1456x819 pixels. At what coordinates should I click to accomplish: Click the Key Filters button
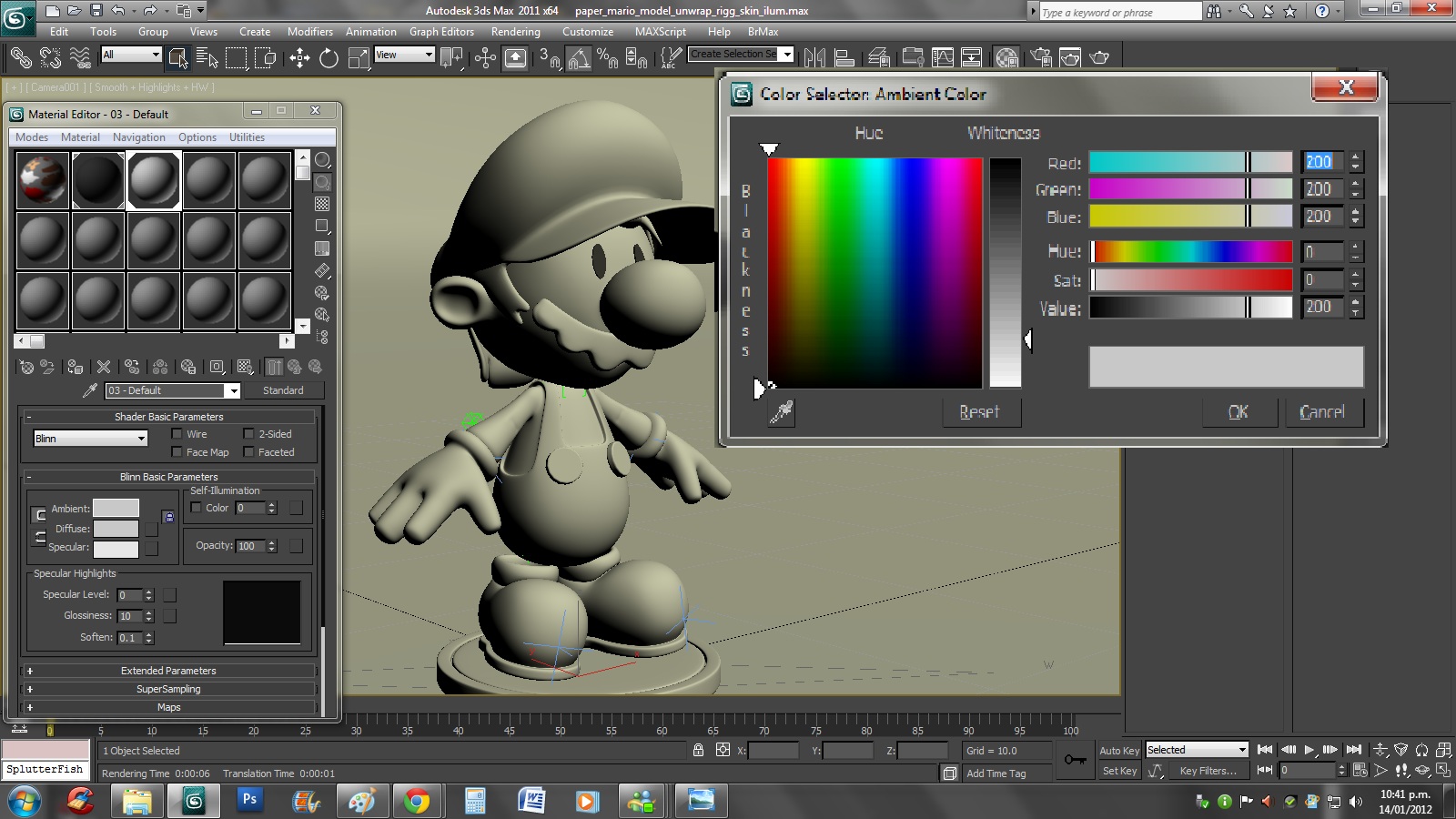point(1208,771)
